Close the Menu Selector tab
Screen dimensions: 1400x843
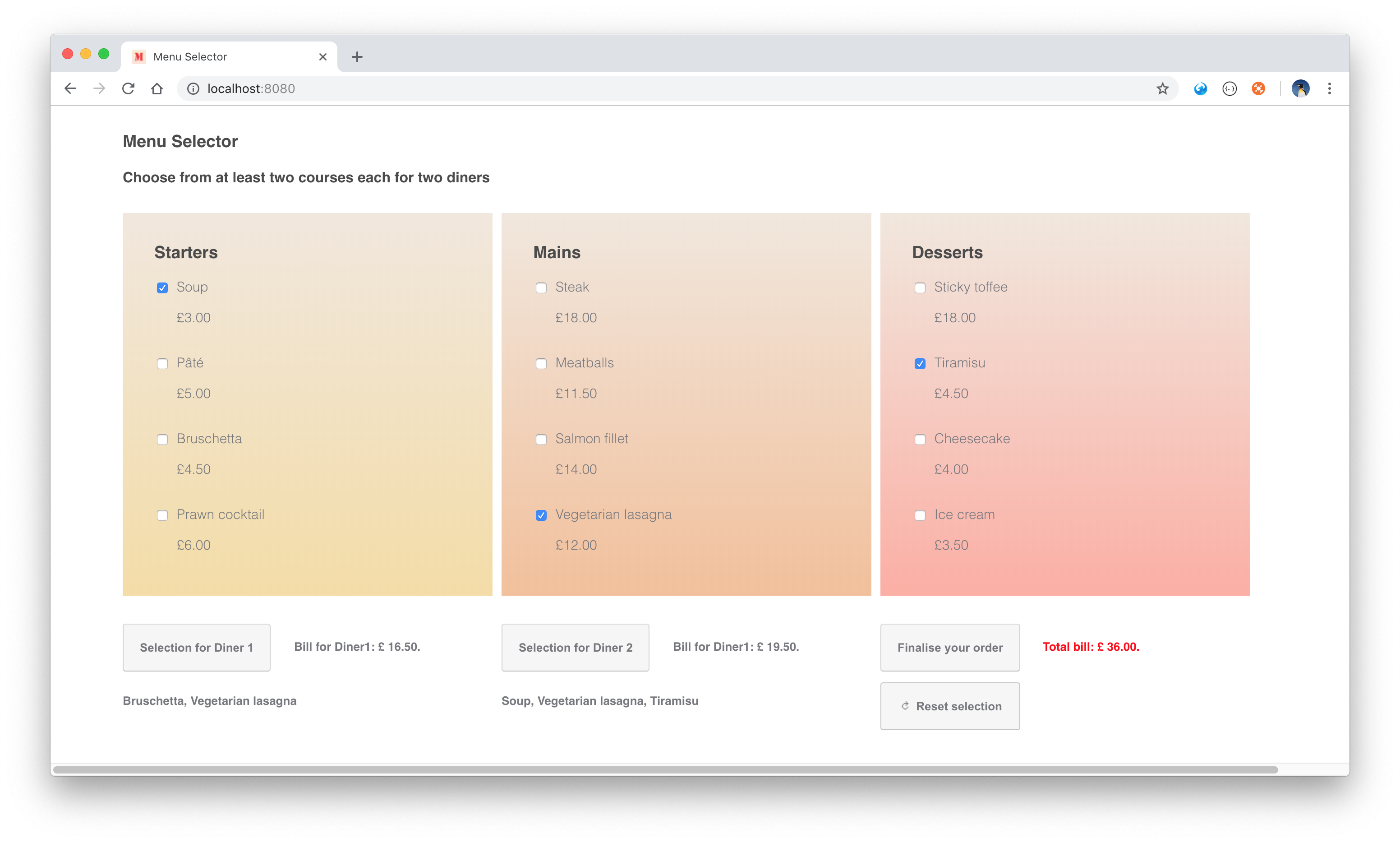322,57
